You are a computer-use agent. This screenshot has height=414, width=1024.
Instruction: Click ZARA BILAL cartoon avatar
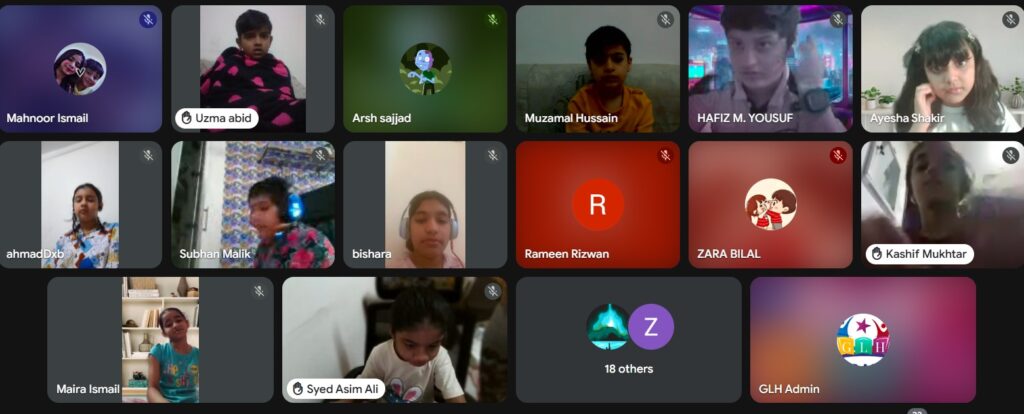pos(770,204)
